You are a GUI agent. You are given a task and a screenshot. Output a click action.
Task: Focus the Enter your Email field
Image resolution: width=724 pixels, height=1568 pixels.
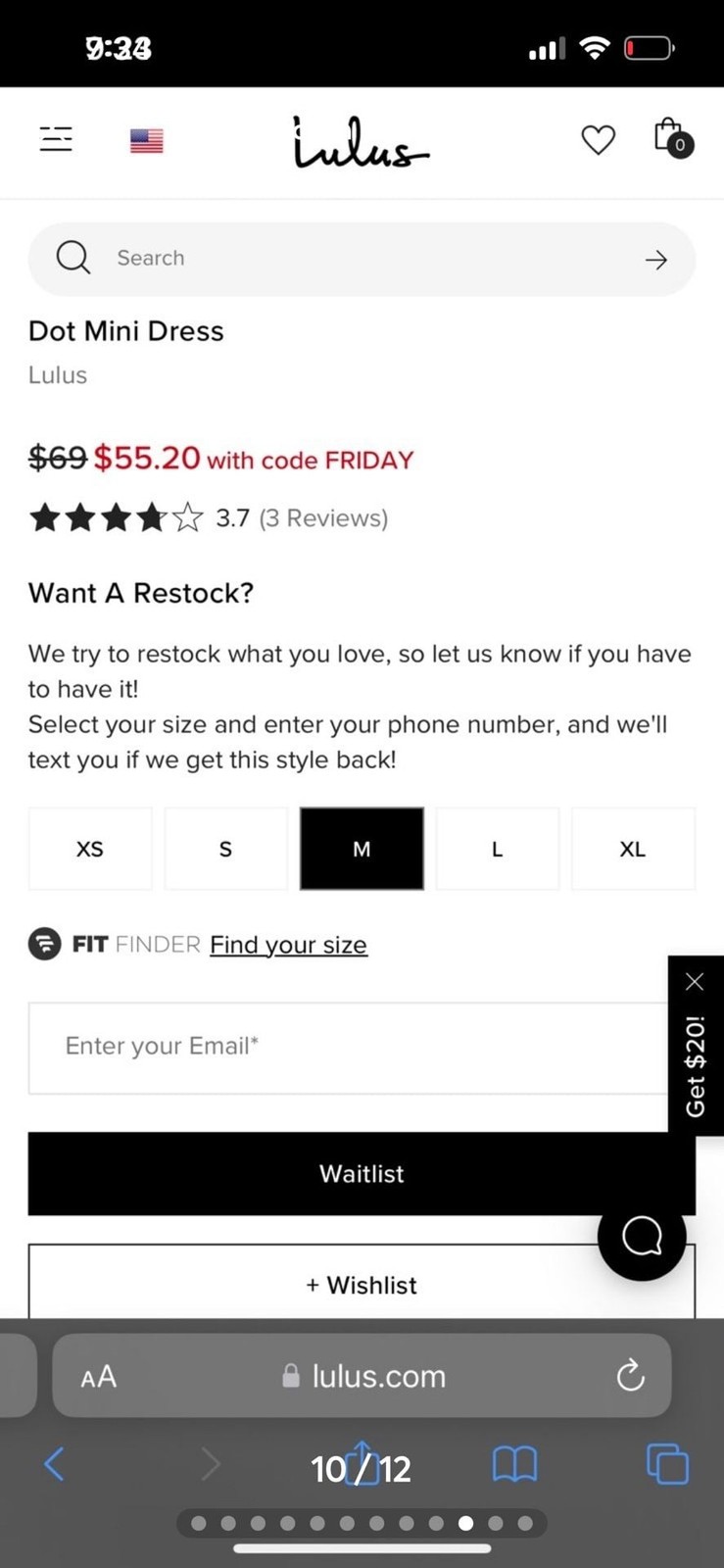coord(349,1048)
